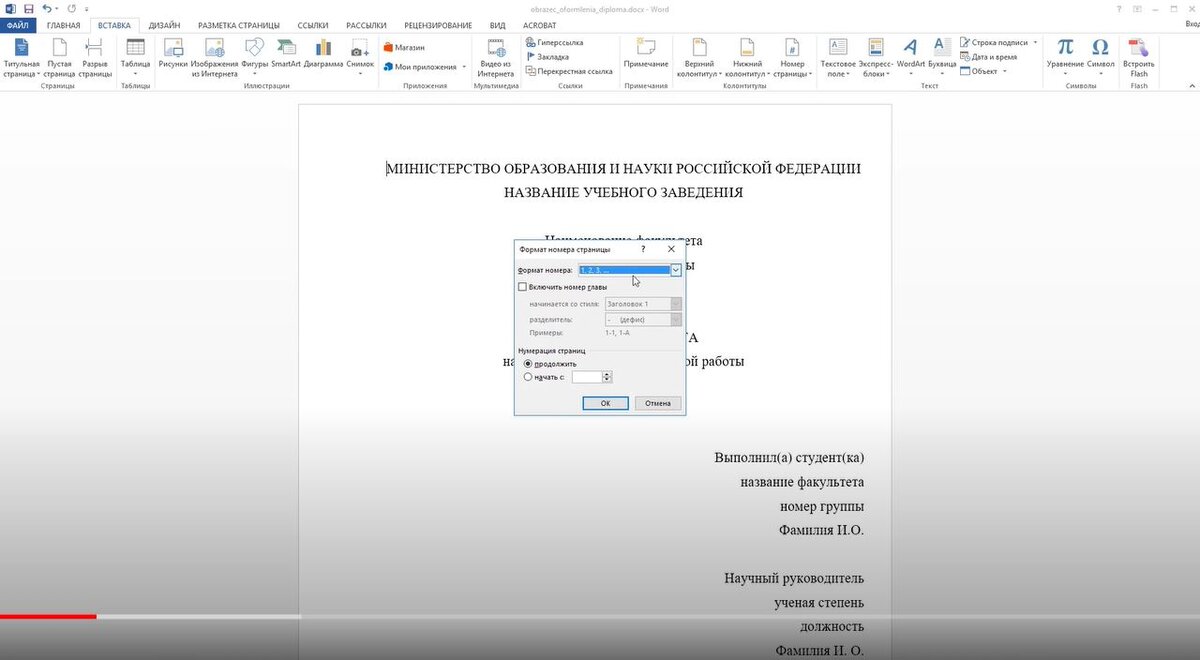Viewport: 1200px width, 660px height.
Task: Open the Номер страницы ribbon menu
Action: coord(791,58)
